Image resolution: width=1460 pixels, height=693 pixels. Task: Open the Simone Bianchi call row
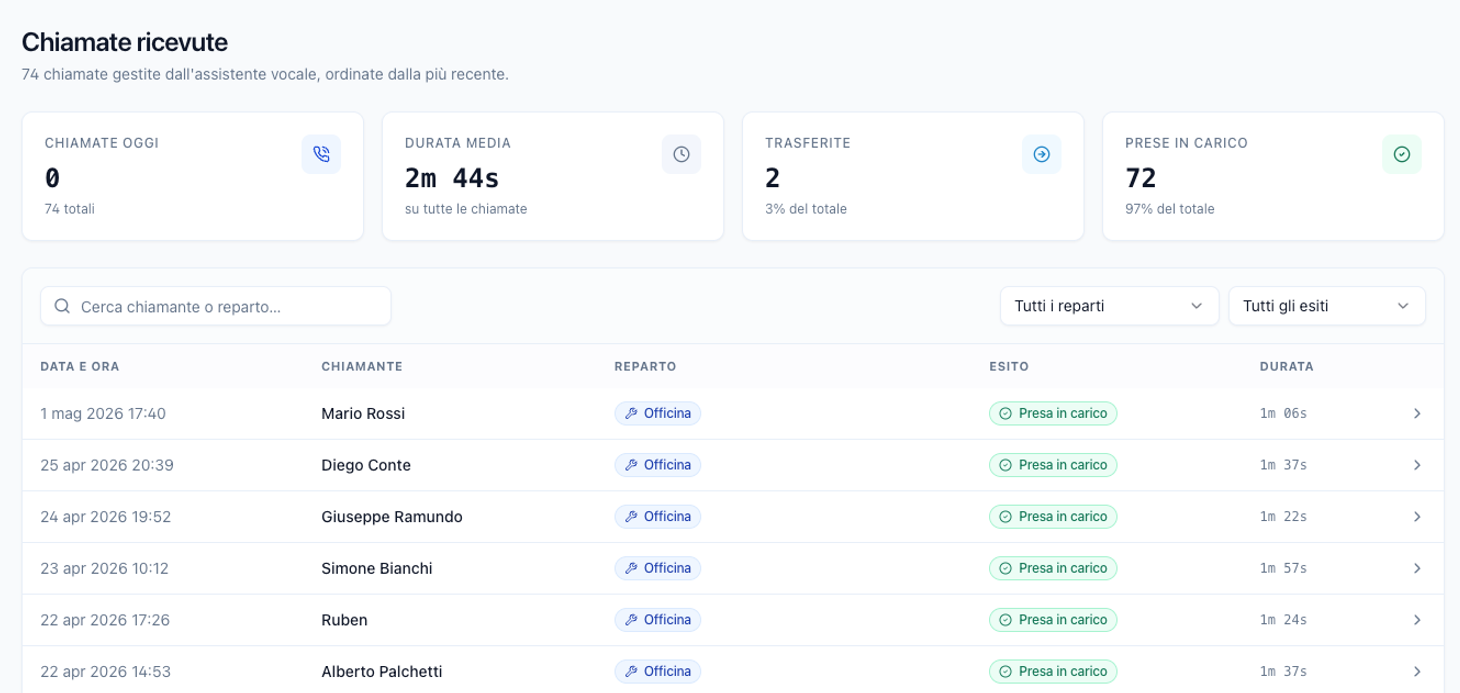[x=733, y=569]
